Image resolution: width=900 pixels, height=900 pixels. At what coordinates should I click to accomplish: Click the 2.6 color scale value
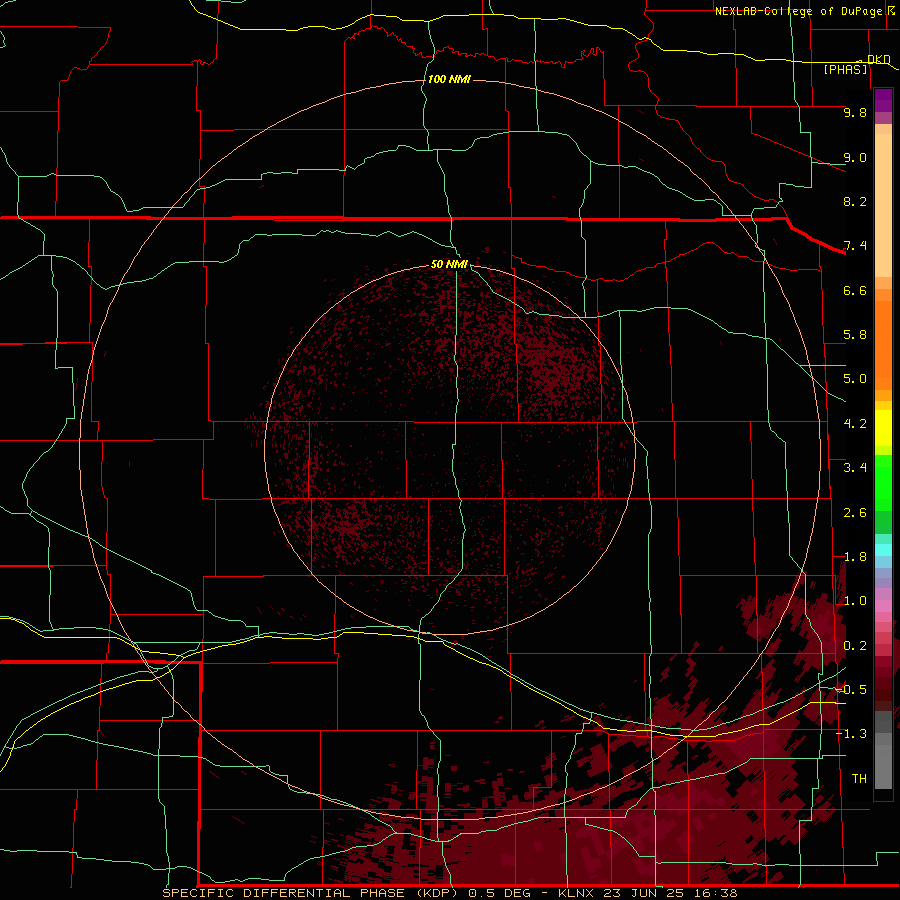pos(855,513)
